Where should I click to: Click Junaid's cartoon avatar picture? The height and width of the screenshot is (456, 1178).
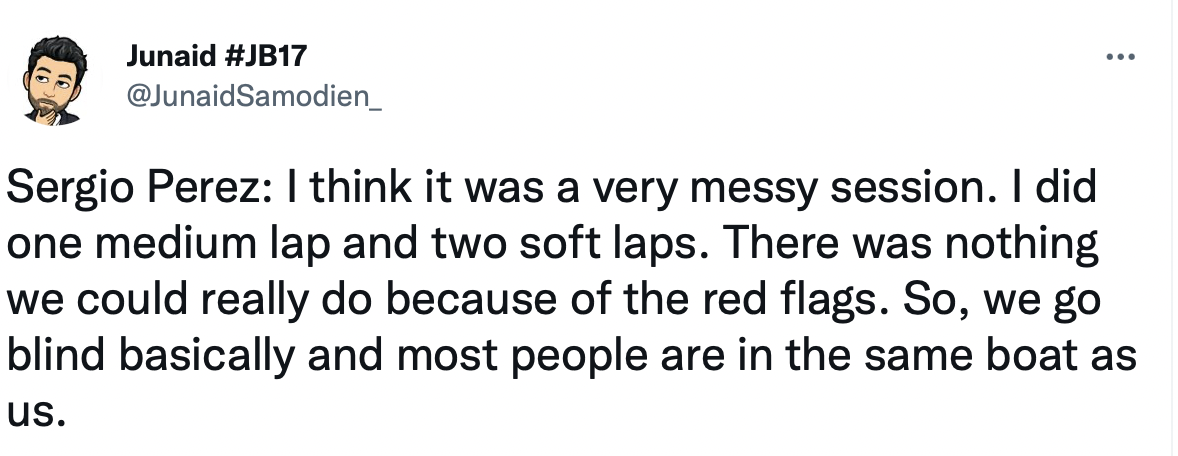click(x=52, y=81)
